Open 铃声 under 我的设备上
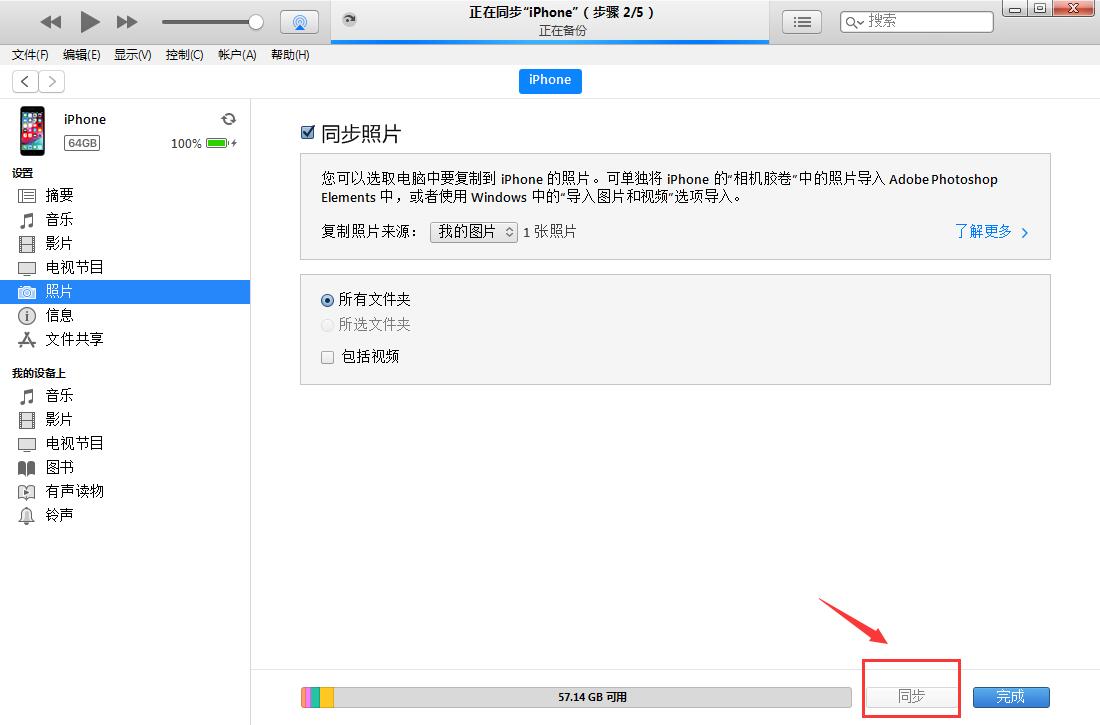 pos(58,515)
